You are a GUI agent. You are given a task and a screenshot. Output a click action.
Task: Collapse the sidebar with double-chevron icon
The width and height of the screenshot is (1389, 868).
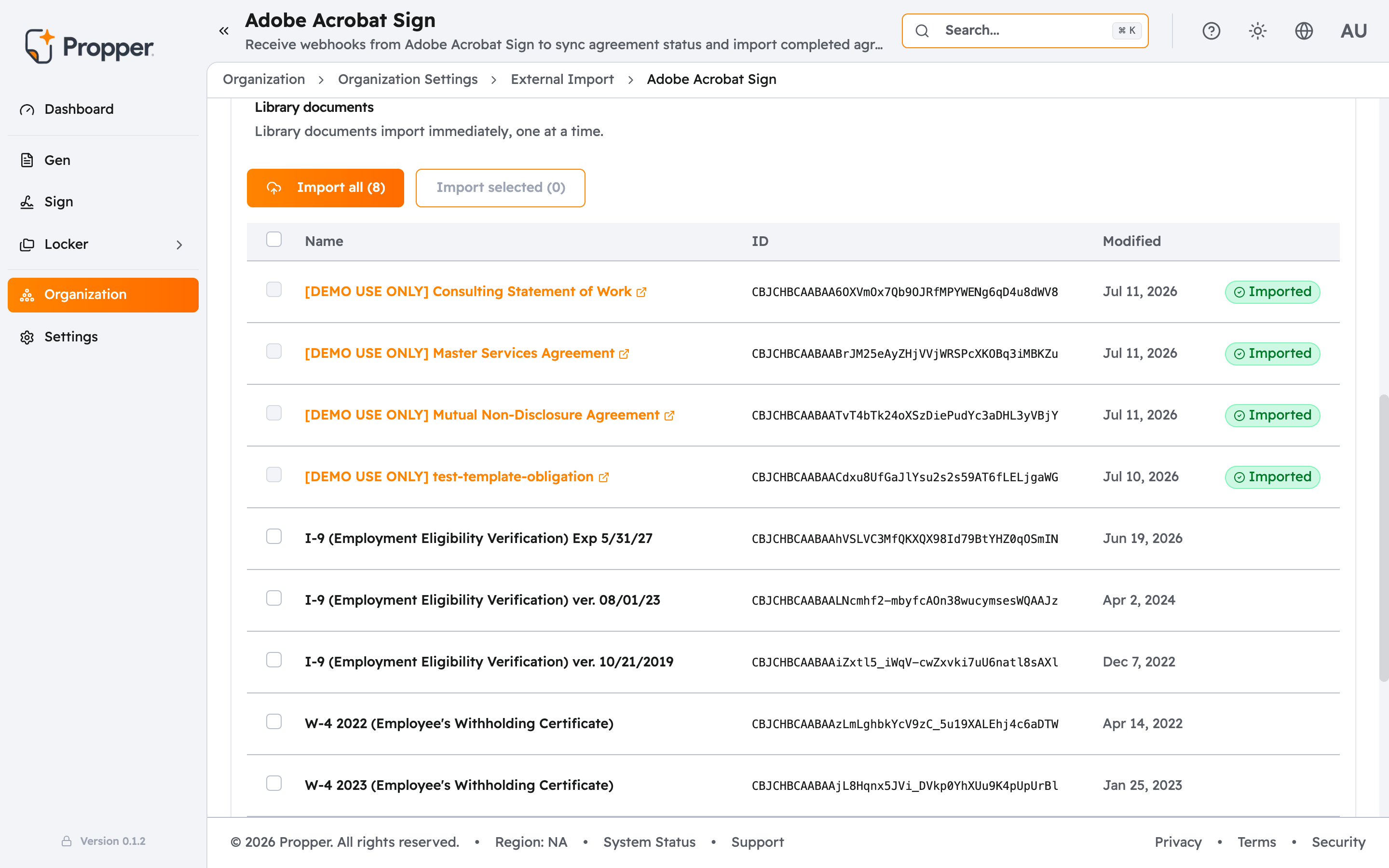(x=224, y=31)
